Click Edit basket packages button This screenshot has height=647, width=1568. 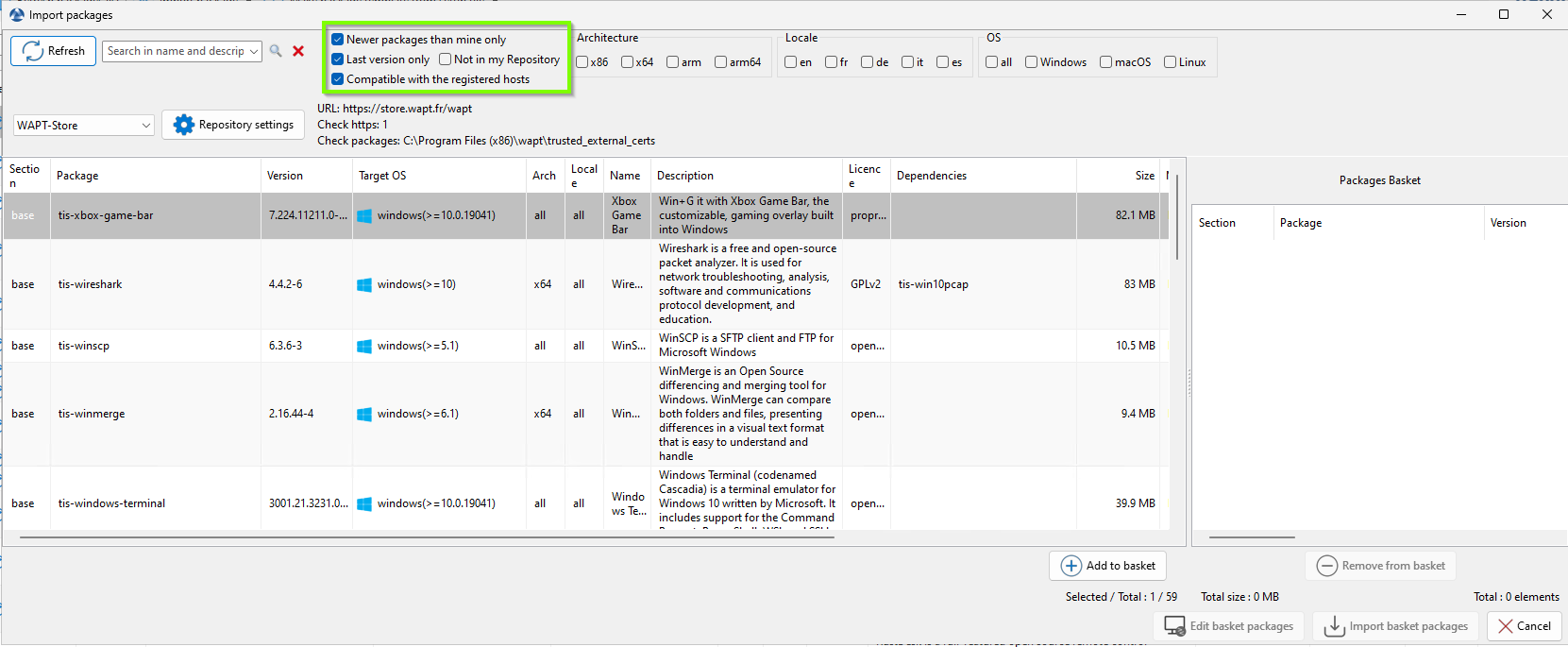coord(1229,626)
